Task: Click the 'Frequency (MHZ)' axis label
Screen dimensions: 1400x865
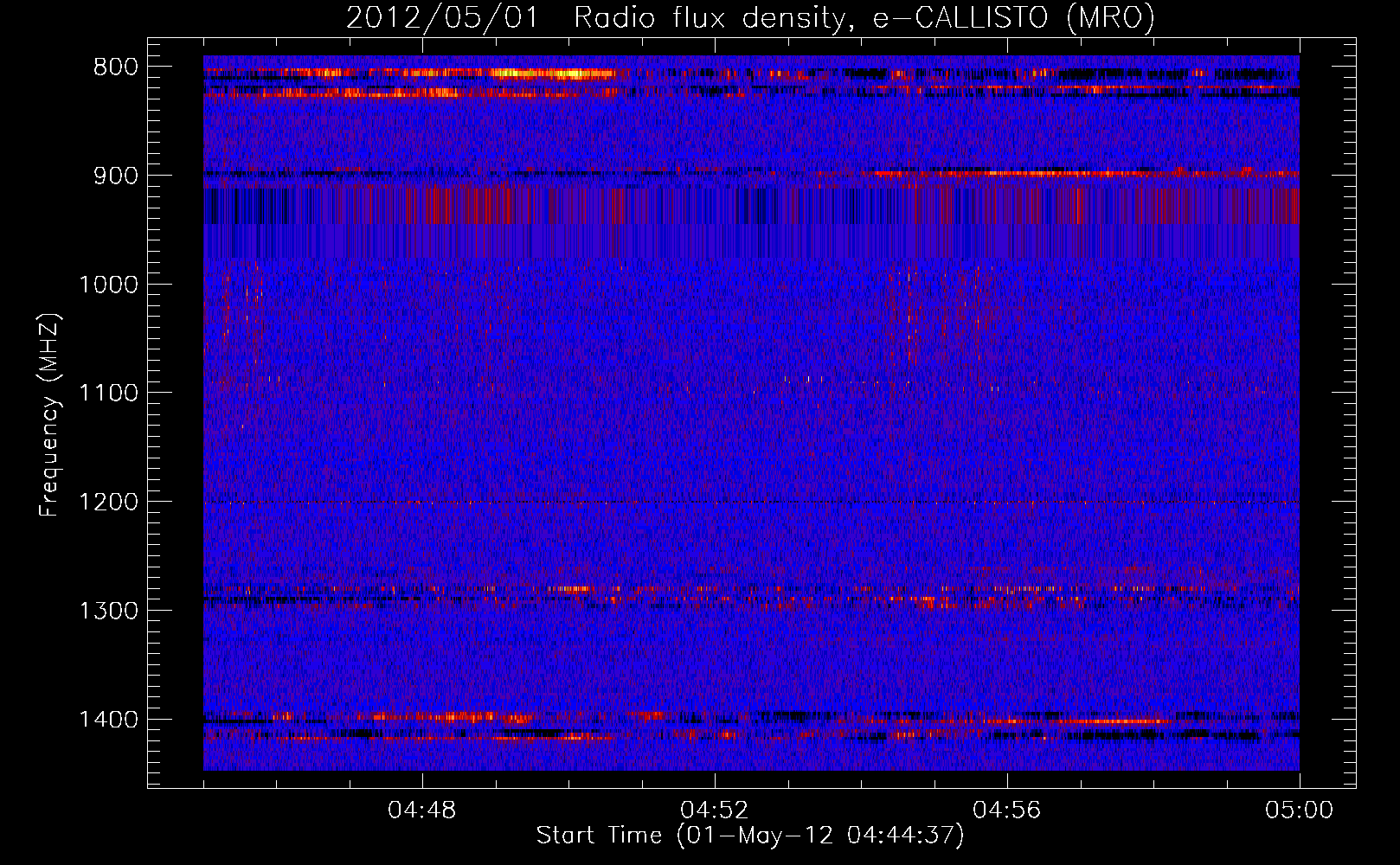Action: pos(49,415)
